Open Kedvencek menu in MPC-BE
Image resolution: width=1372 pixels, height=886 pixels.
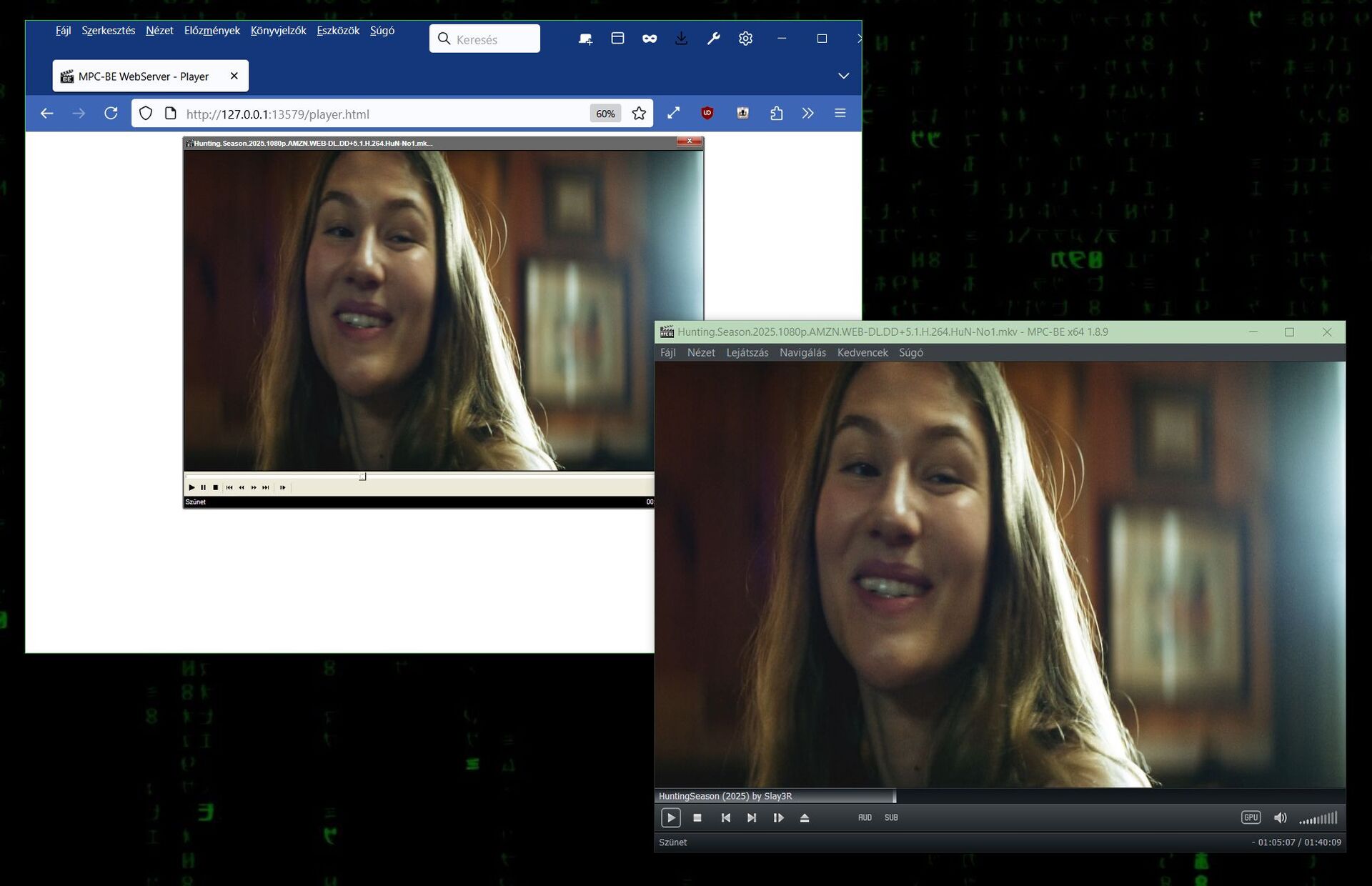863,352
